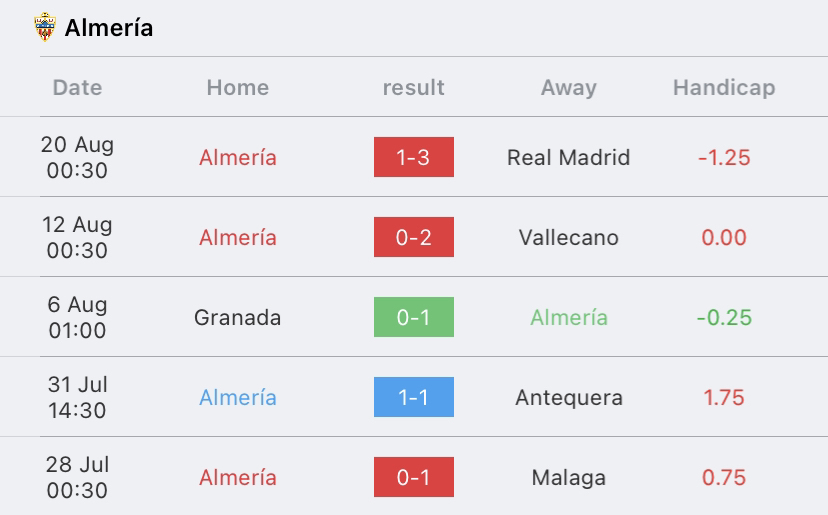Open the Granada home team link

238,317
